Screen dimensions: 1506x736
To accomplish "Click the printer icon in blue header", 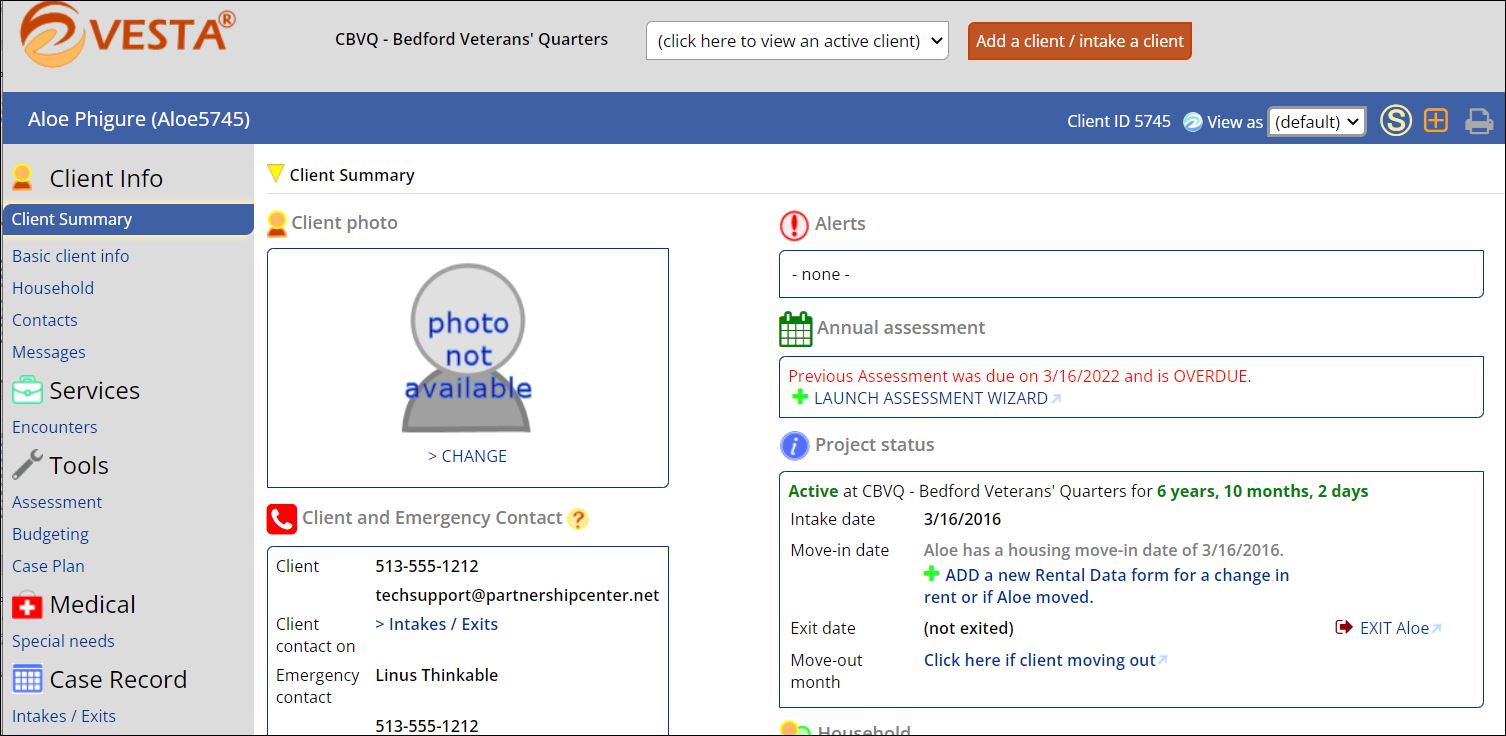I will [1479, 121].
